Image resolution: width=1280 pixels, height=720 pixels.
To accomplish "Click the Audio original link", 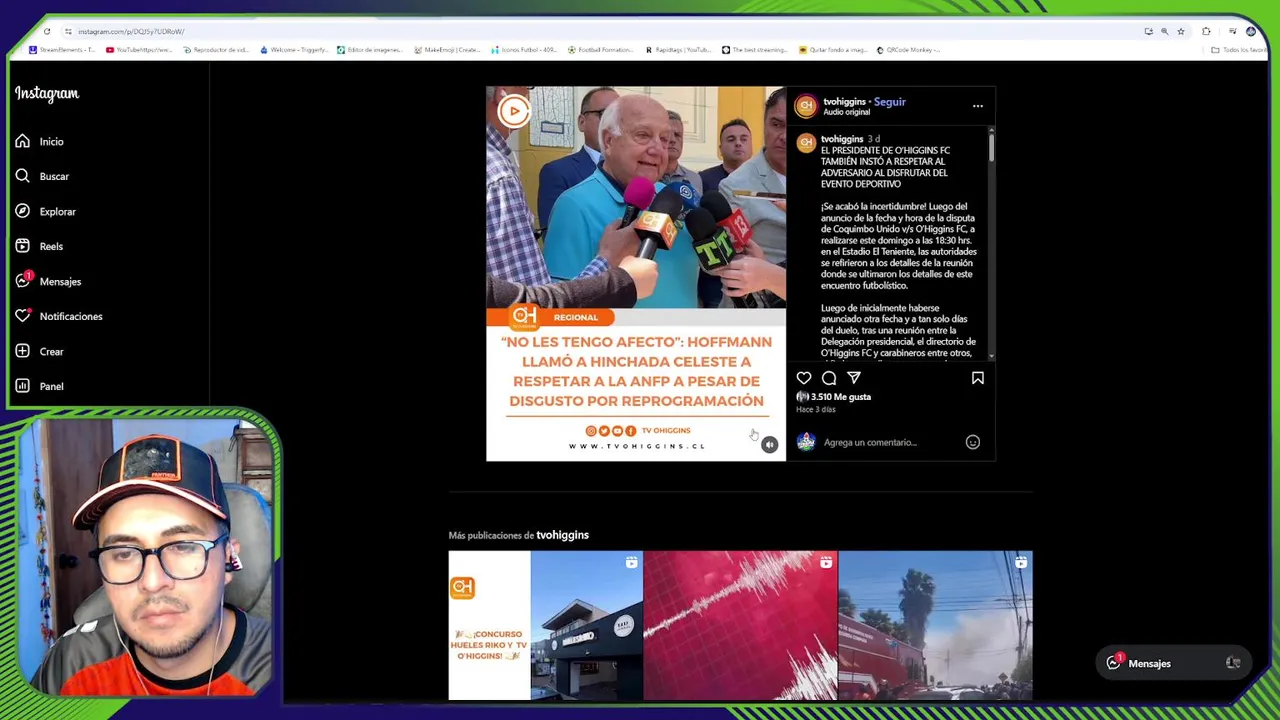I will (846, 112).
